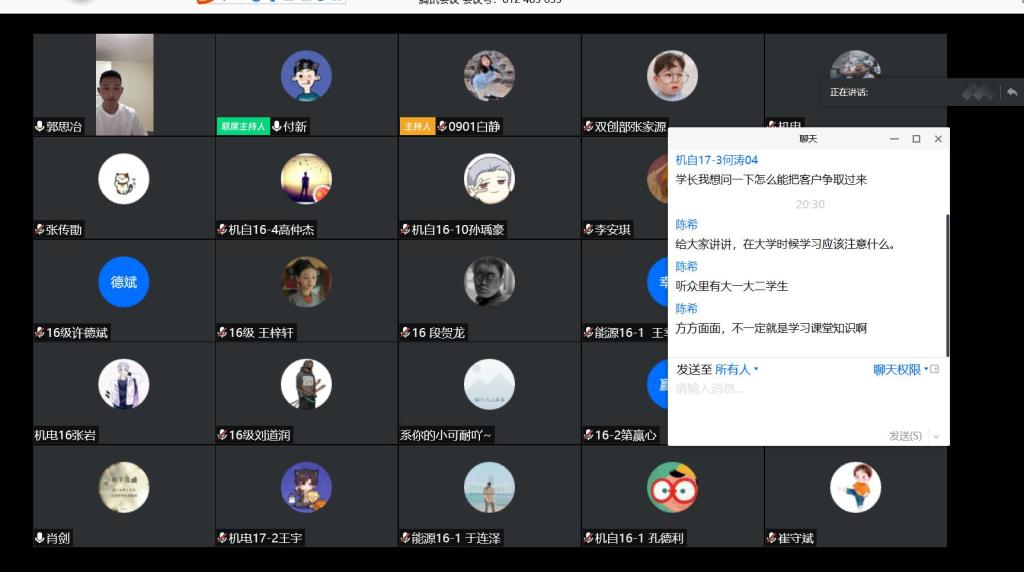Click the green 联席主持人 co-host badge

[x=243, y=127]
